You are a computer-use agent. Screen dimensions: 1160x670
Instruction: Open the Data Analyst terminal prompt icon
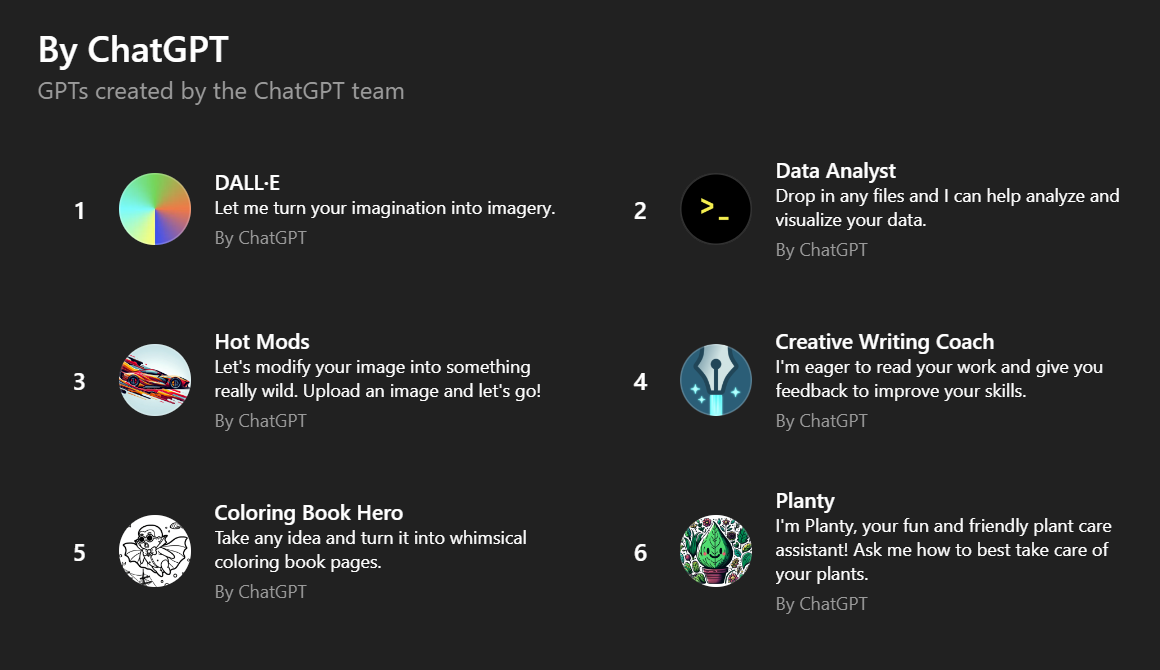pos(716,209)
